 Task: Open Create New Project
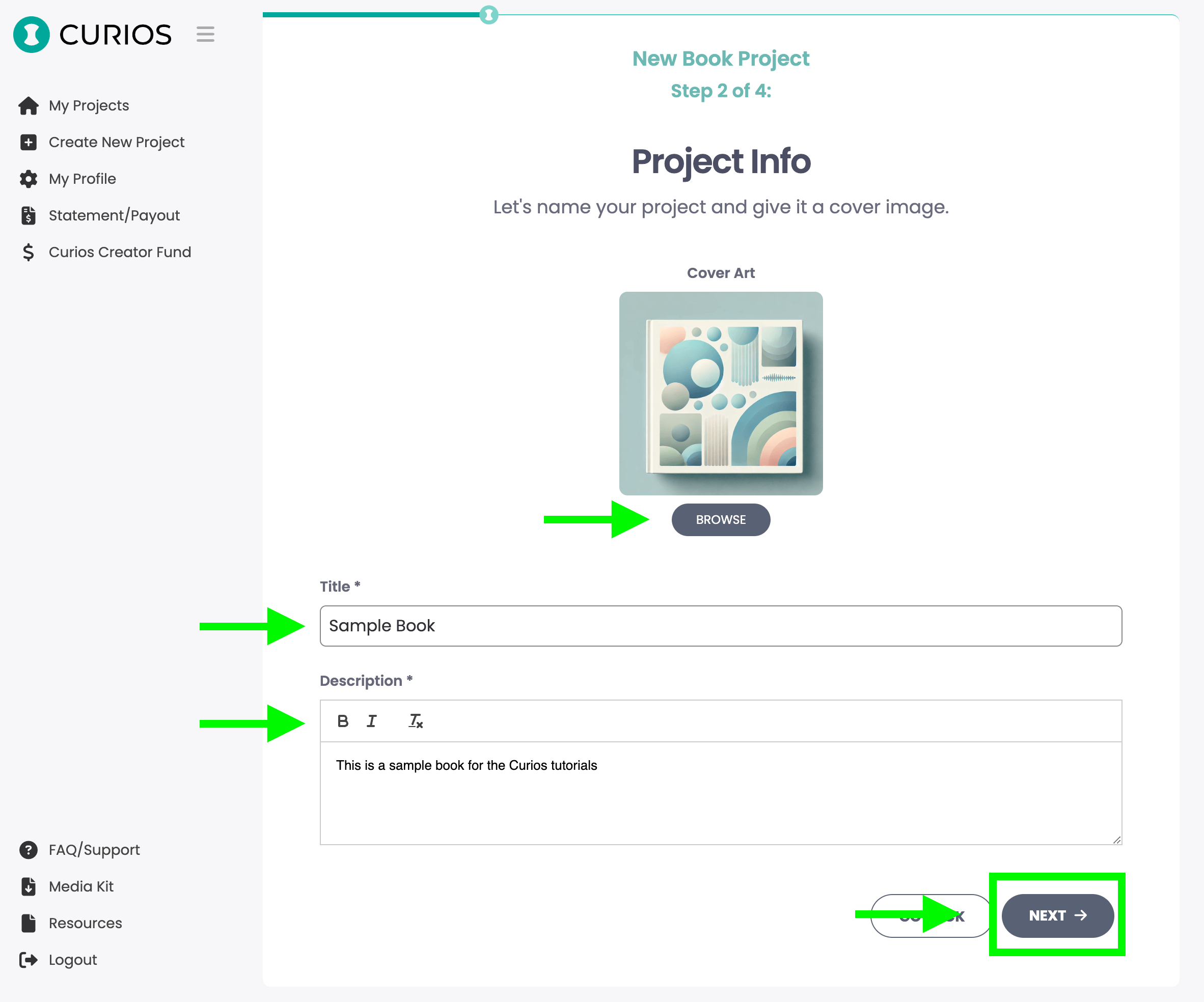tap(117, 142)
